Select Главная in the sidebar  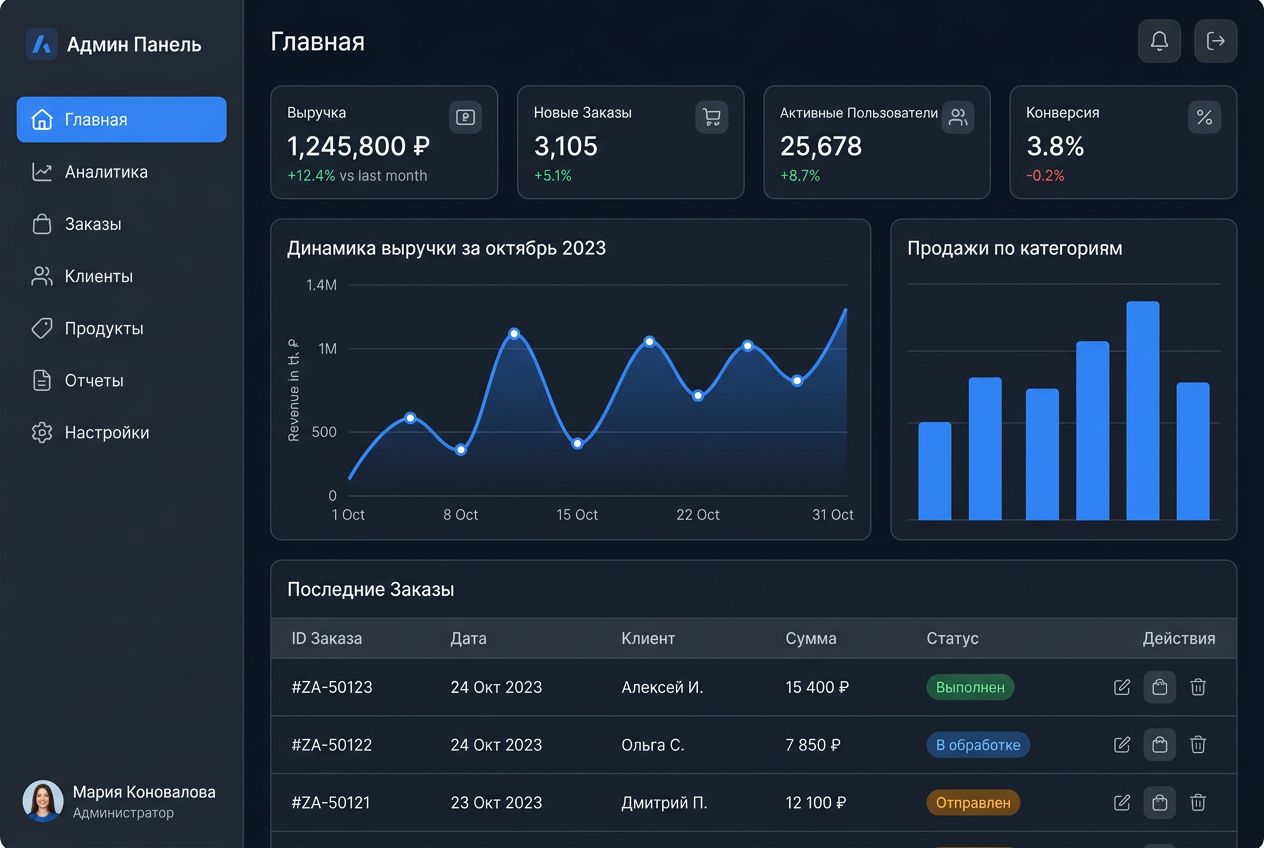[x=122, y=120]
